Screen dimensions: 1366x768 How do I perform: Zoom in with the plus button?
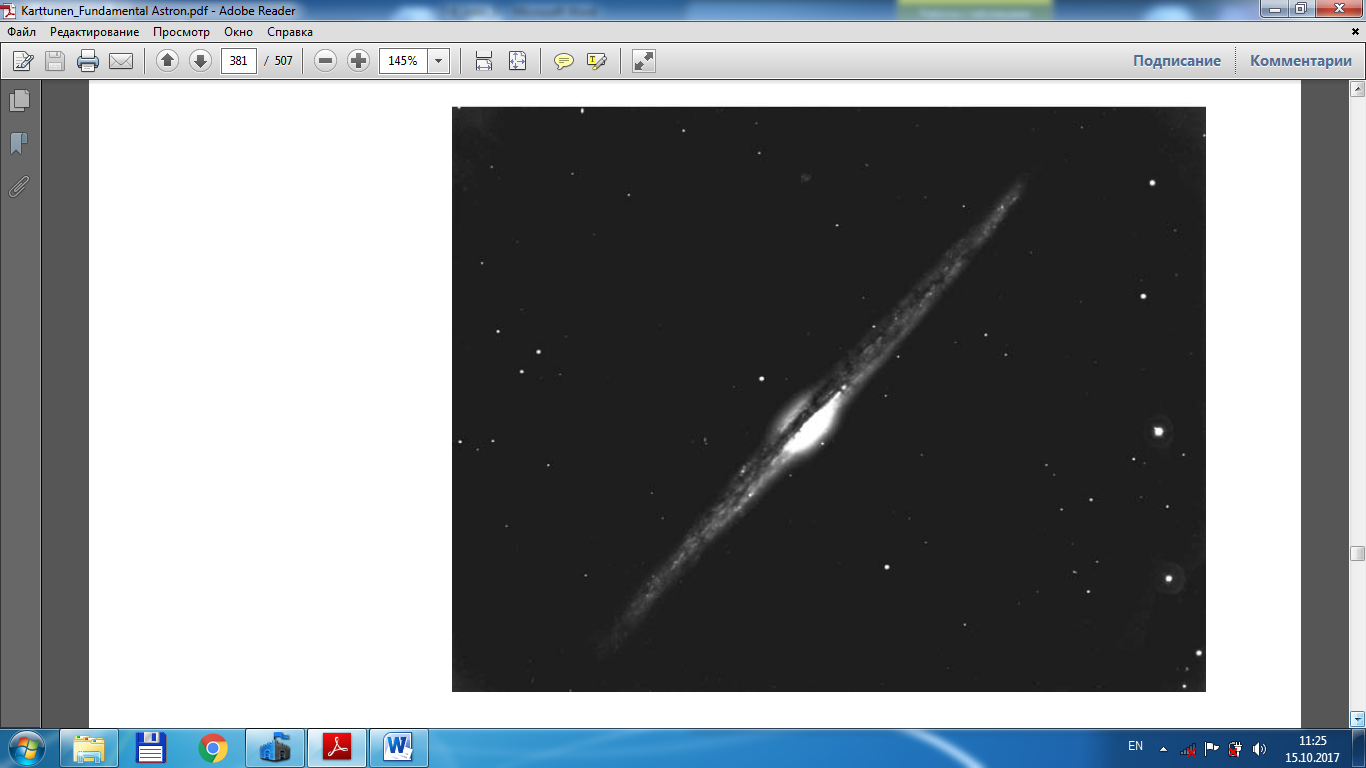pyautogui.click(x=358, y=61)
